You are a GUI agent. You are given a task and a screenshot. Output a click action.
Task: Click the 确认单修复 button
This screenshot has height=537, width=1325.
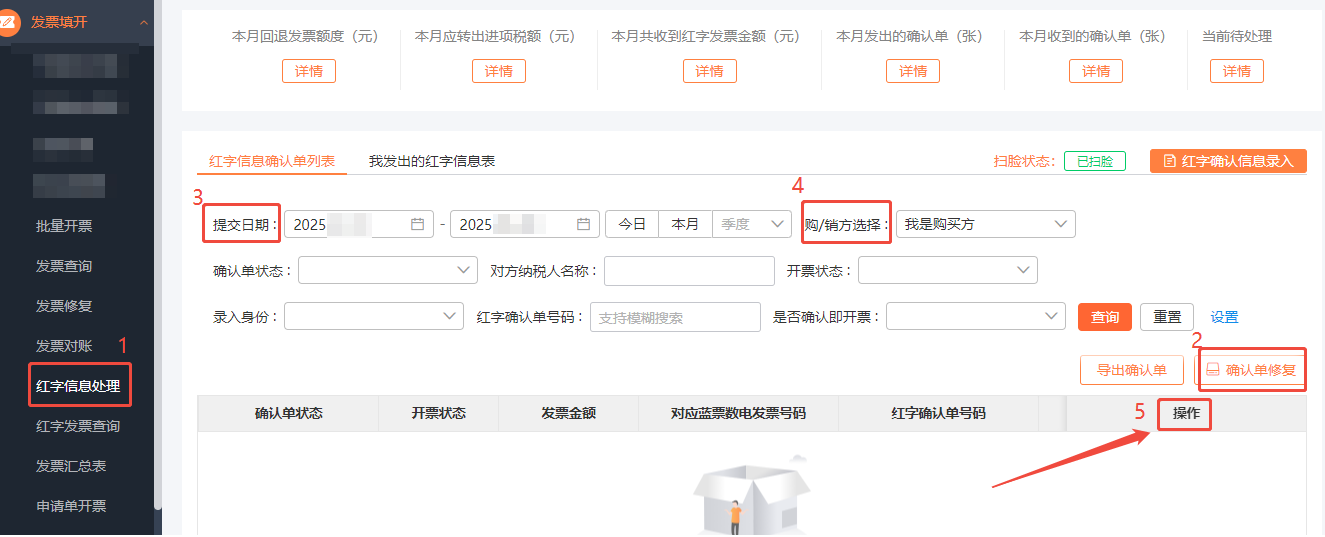[1251, 370]
